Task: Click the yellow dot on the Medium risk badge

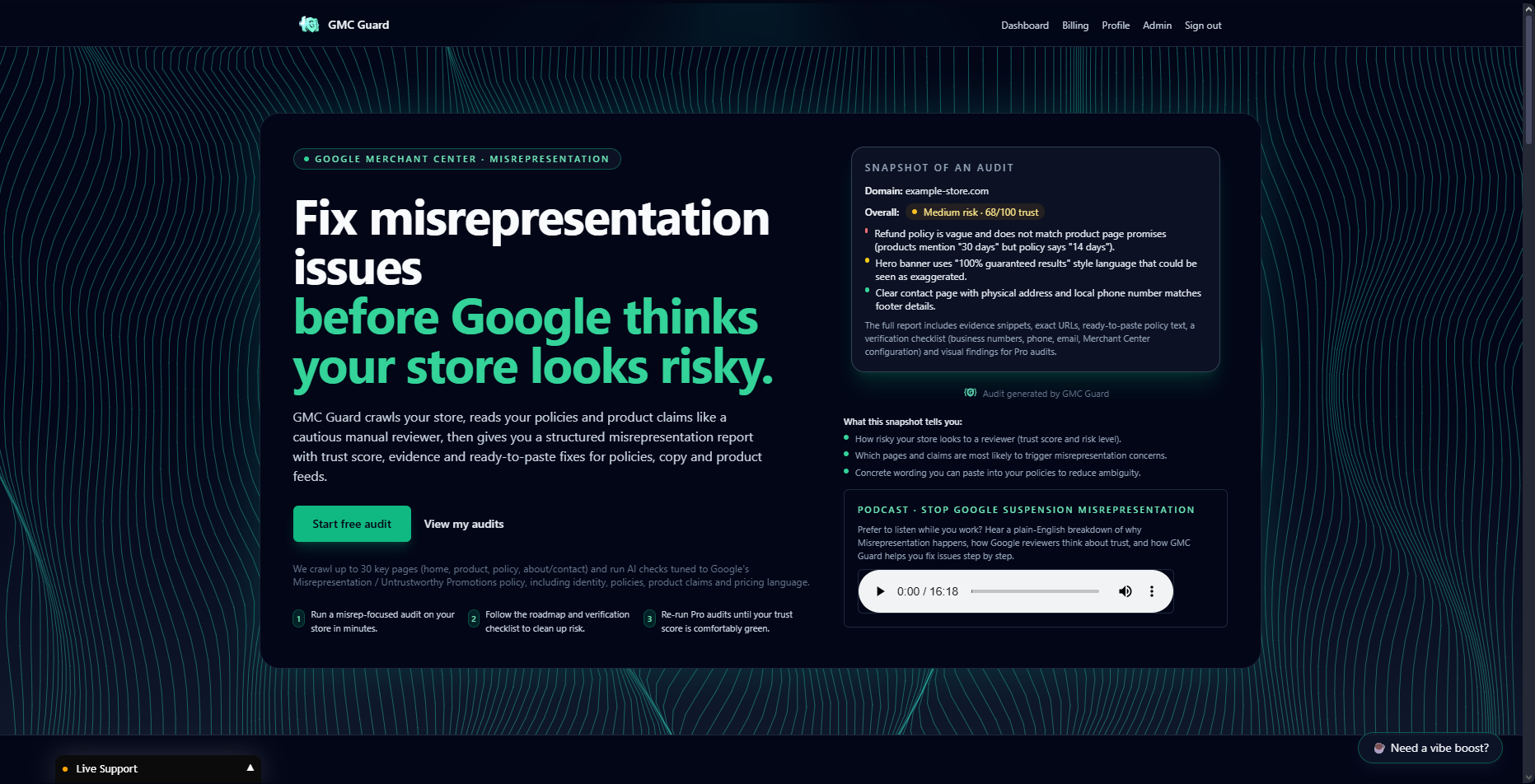Action: [x=915, y=212]
